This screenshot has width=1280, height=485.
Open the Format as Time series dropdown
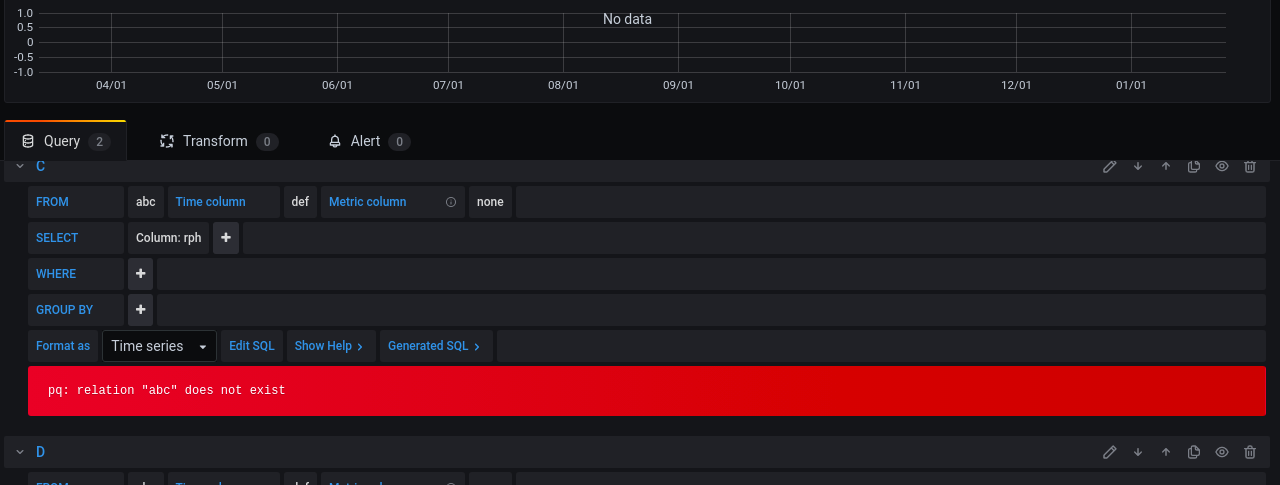[159, 346]
